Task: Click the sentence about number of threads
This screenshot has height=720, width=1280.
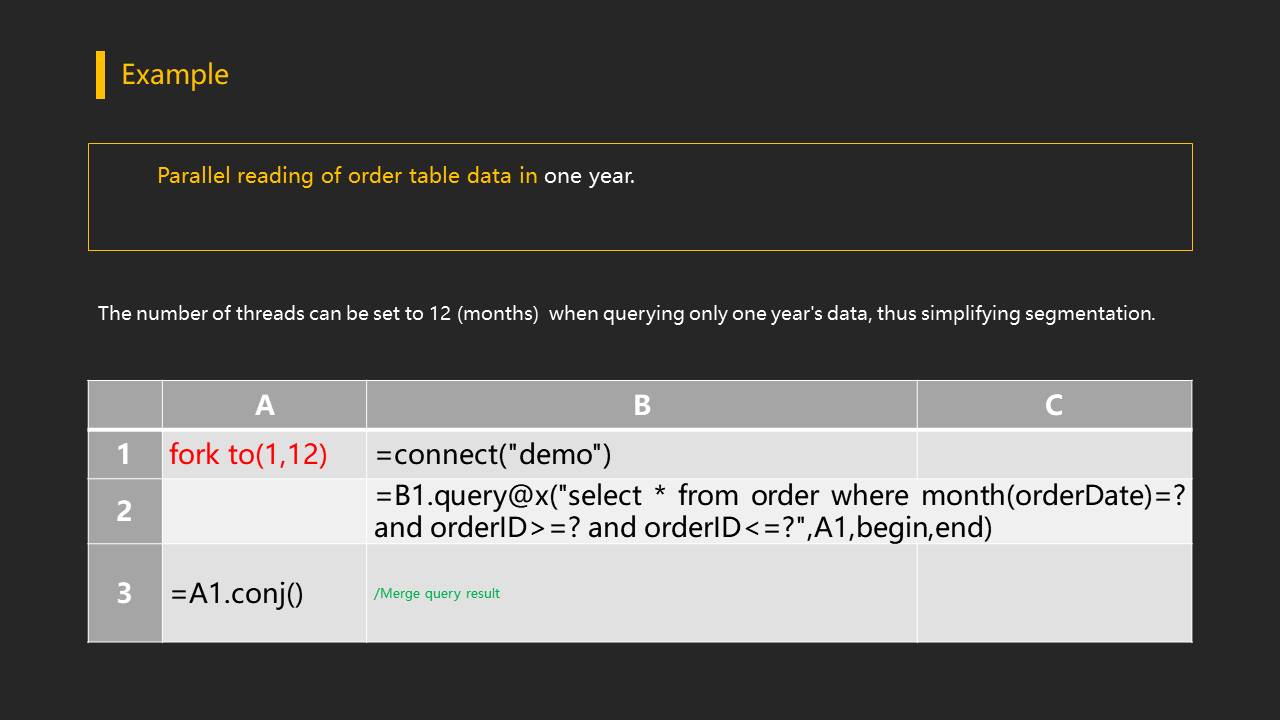Action: point(626,313)
